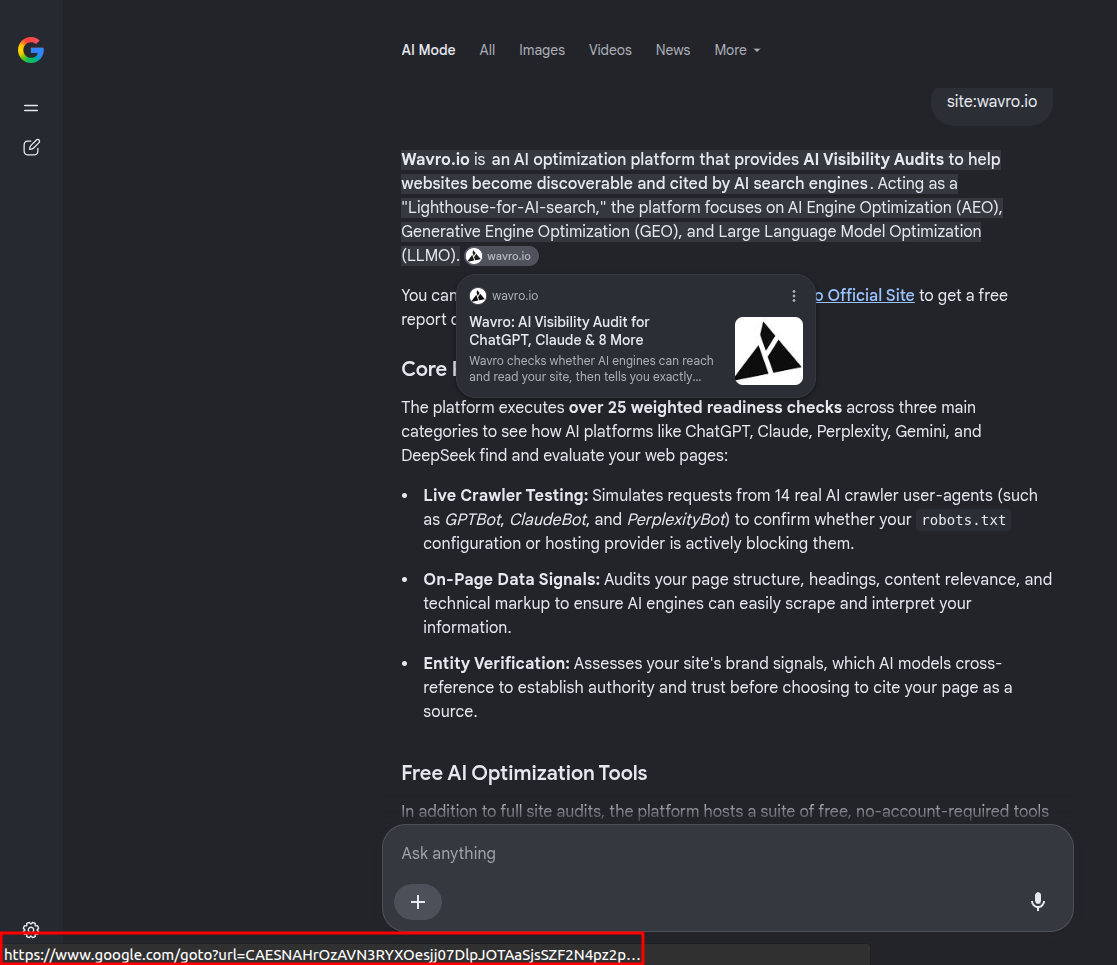This screenshot has width=1117, height=965.
Task: Switch to the News tab
Action: click(672, 50)
